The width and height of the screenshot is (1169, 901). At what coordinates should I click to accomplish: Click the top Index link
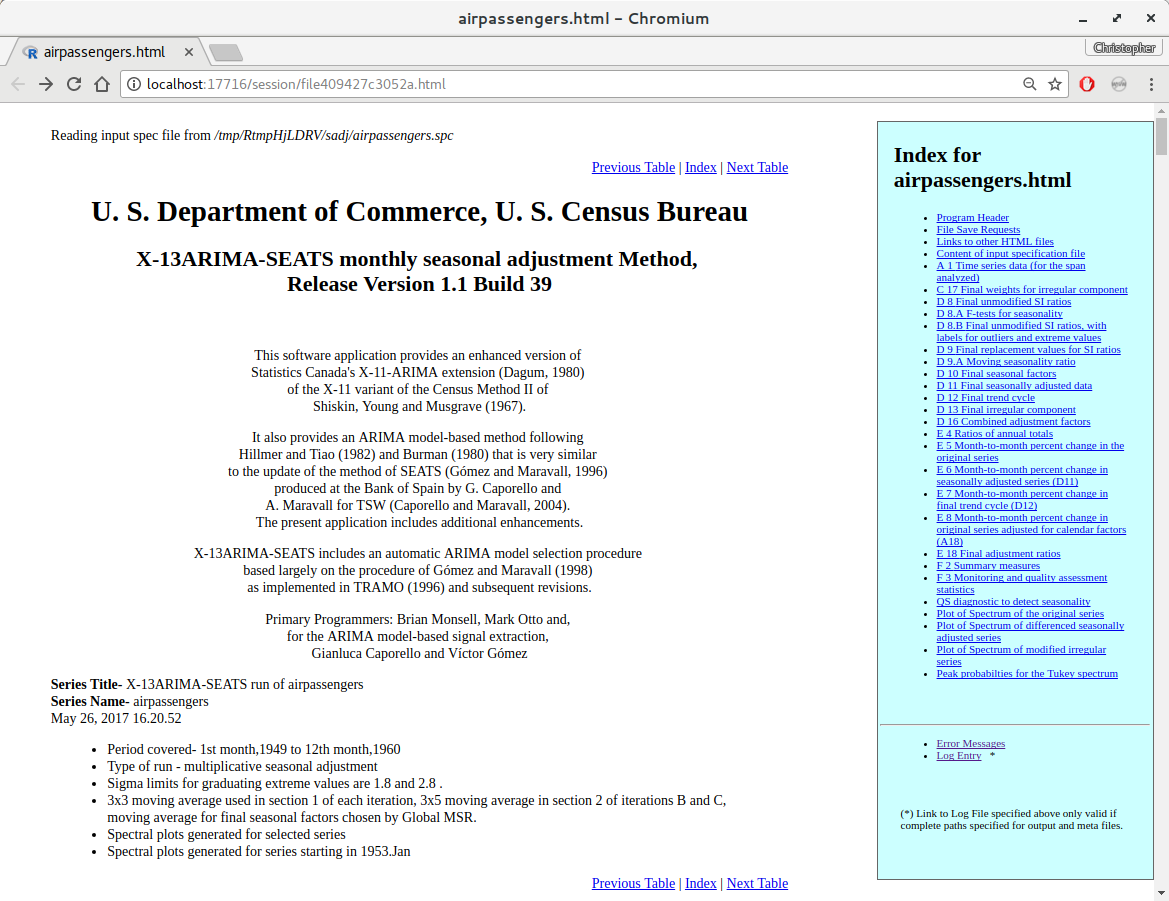click(x=701, y=168)
